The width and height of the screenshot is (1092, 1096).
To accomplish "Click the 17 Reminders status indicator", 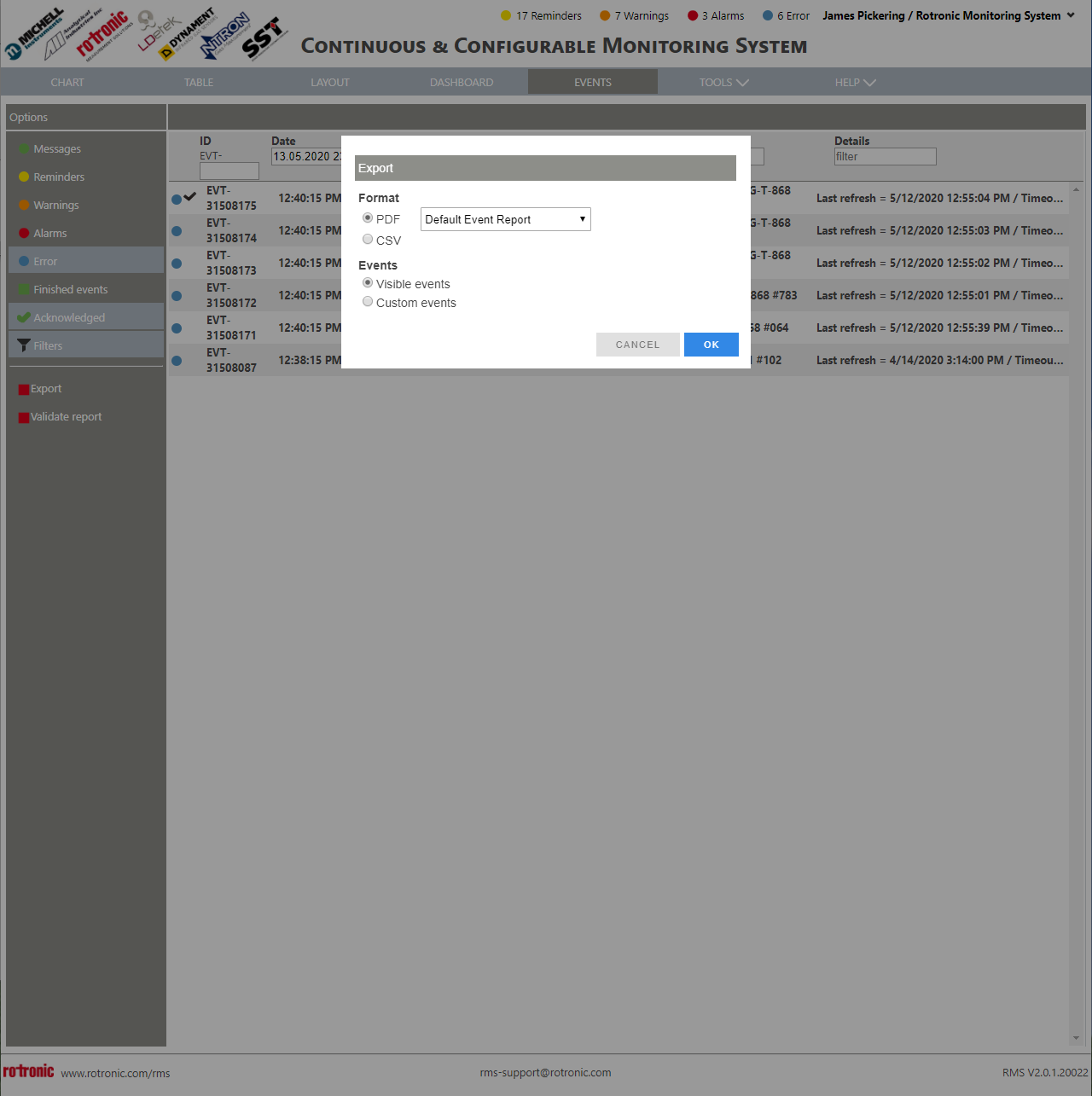I will point(541,15).
